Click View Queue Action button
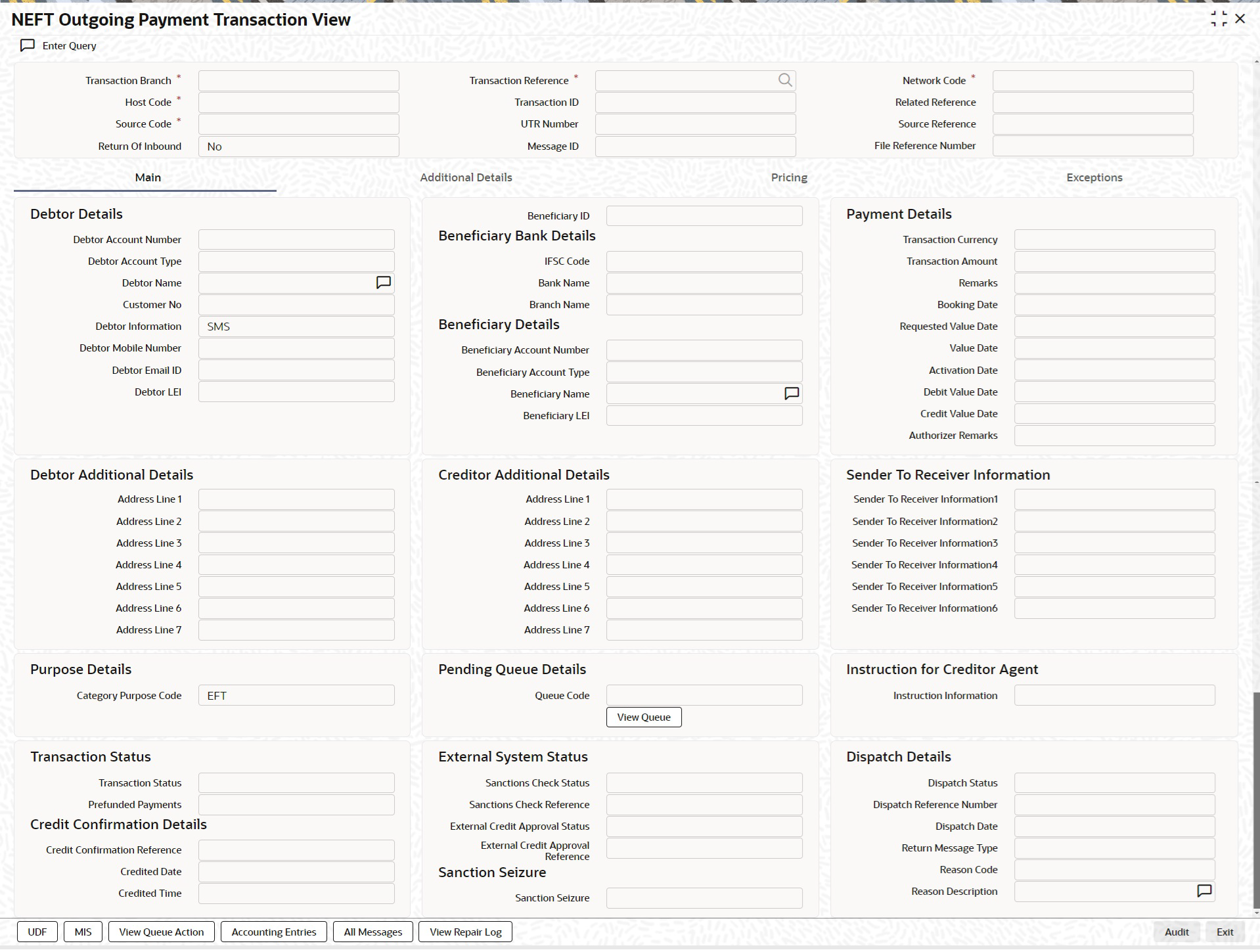Screen dimensions: 1260x952 [x=162, y=932]
